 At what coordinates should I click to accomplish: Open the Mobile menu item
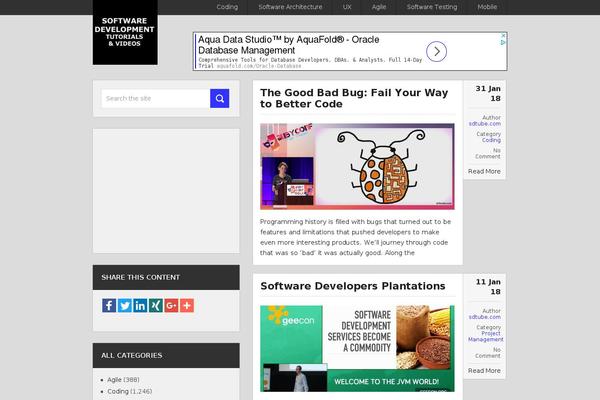(x=487, y=7)
